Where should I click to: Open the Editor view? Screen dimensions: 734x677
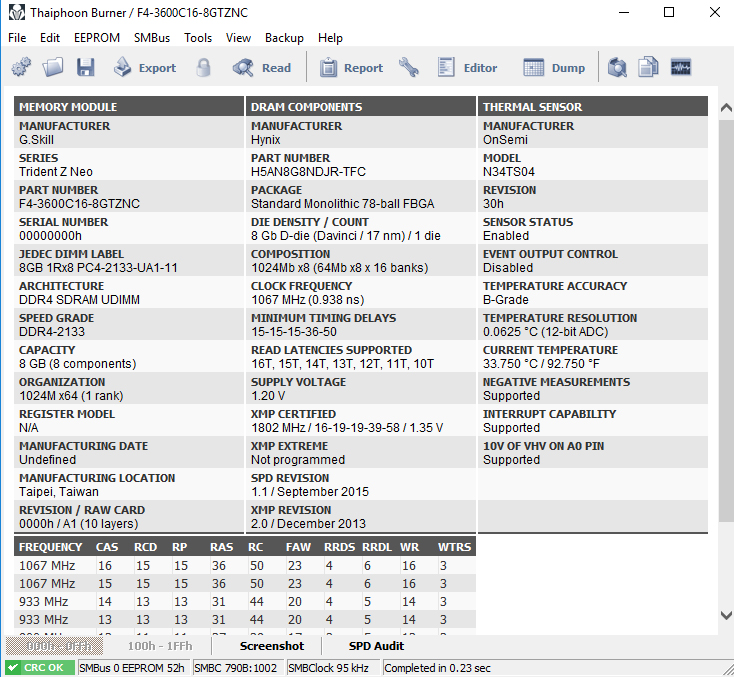pyautogui.click(x=467, y=68)
